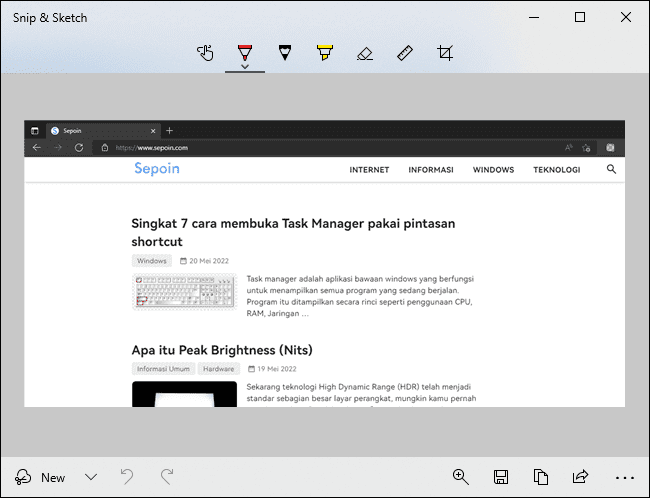Viewport: 650px width, 498px height.
Task: Click the Redo arrow icon
Action: click(x=167, y=477)
